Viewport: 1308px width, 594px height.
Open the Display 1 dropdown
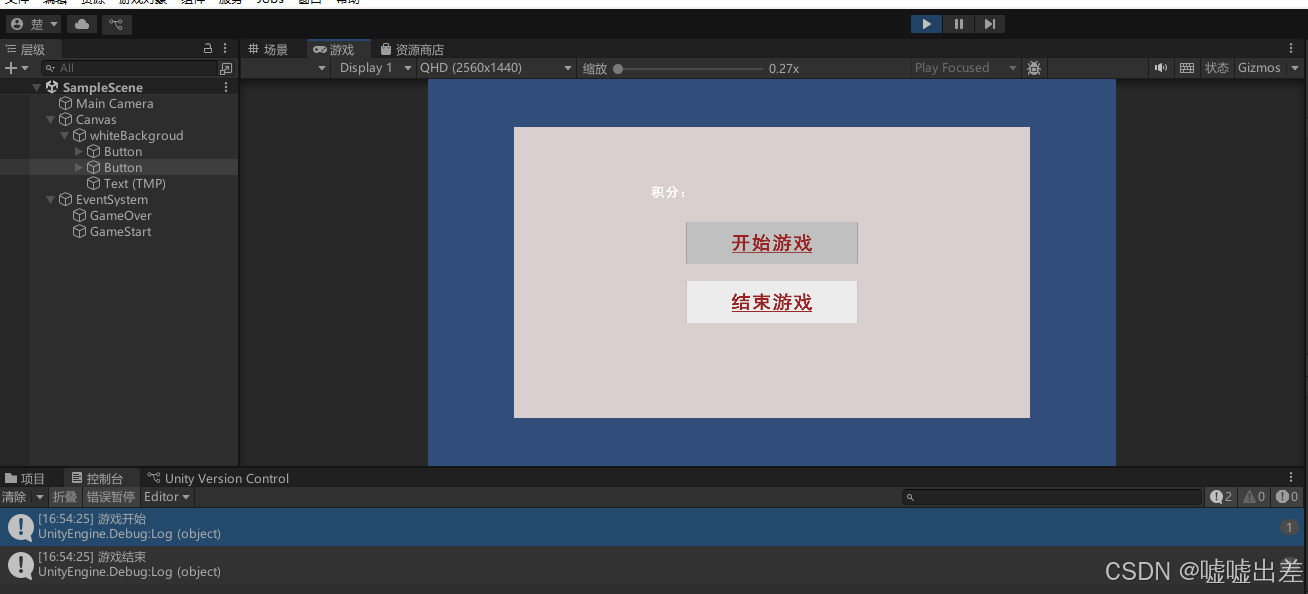tap(375, 68)
